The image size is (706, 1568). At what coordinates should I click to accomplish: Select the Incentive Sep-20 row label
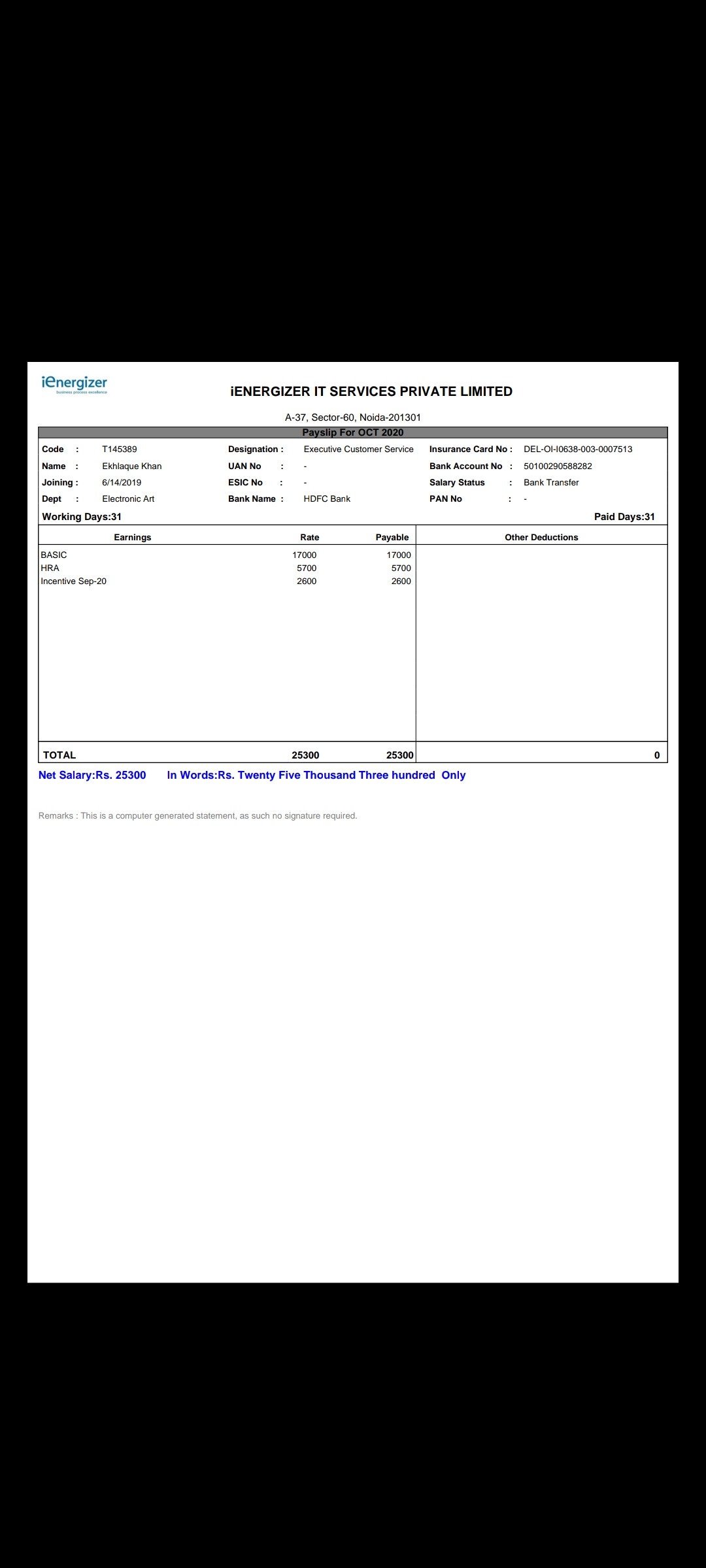(73, 581)
